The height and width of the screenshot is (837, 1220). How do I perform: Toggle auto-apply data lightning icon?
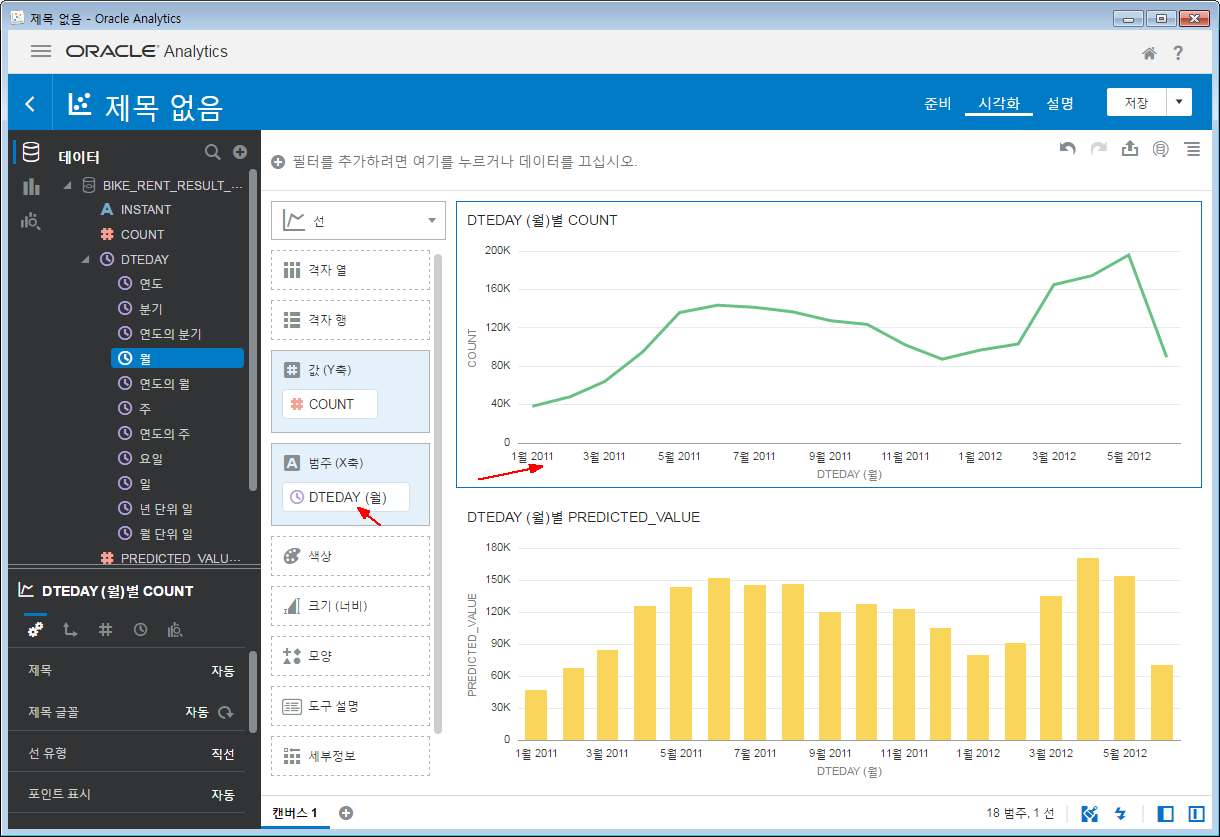coord(1121,814)
